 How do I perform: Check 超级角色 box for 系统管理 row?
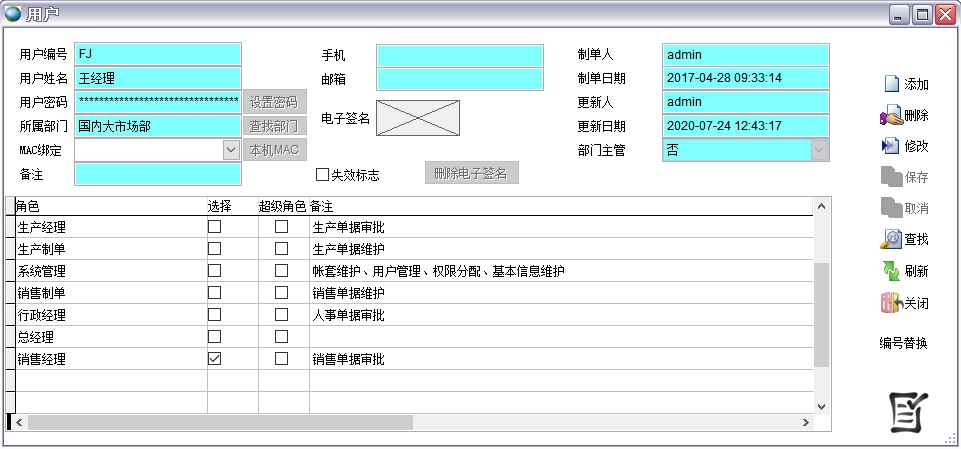coord(282,270)
